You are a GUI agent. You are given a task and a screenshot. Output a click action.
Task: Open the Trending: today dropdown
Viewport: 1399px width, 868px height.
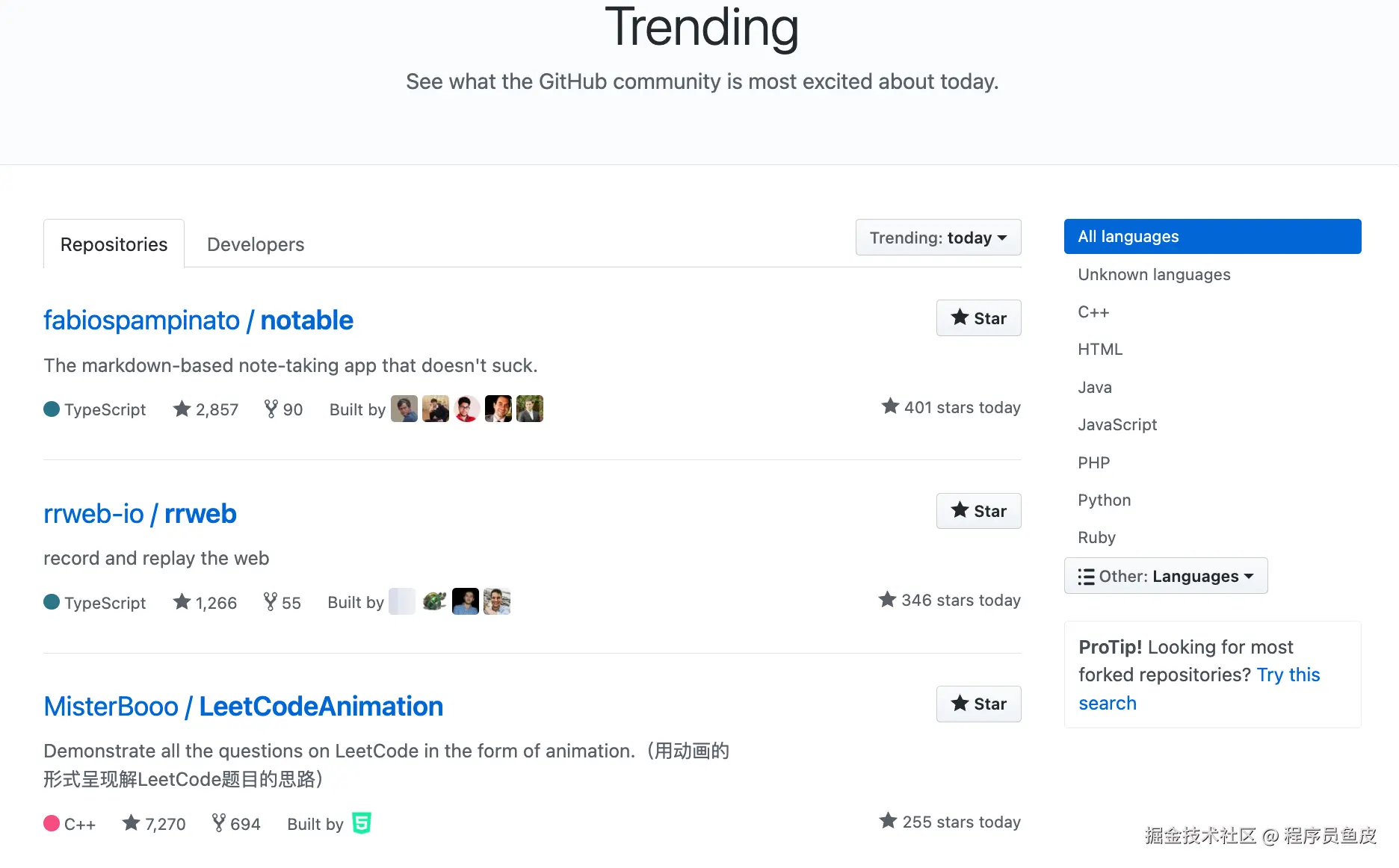(938, 238)
